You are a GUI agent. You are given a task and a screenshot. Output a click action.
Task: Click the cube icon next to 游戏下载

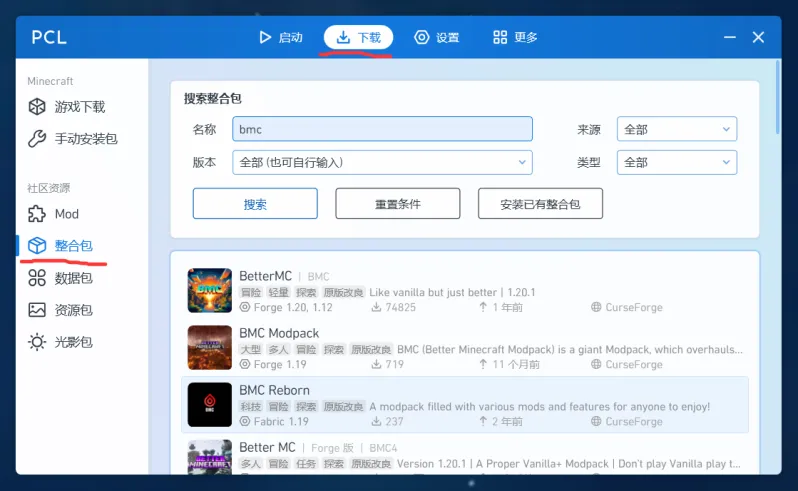37,107
